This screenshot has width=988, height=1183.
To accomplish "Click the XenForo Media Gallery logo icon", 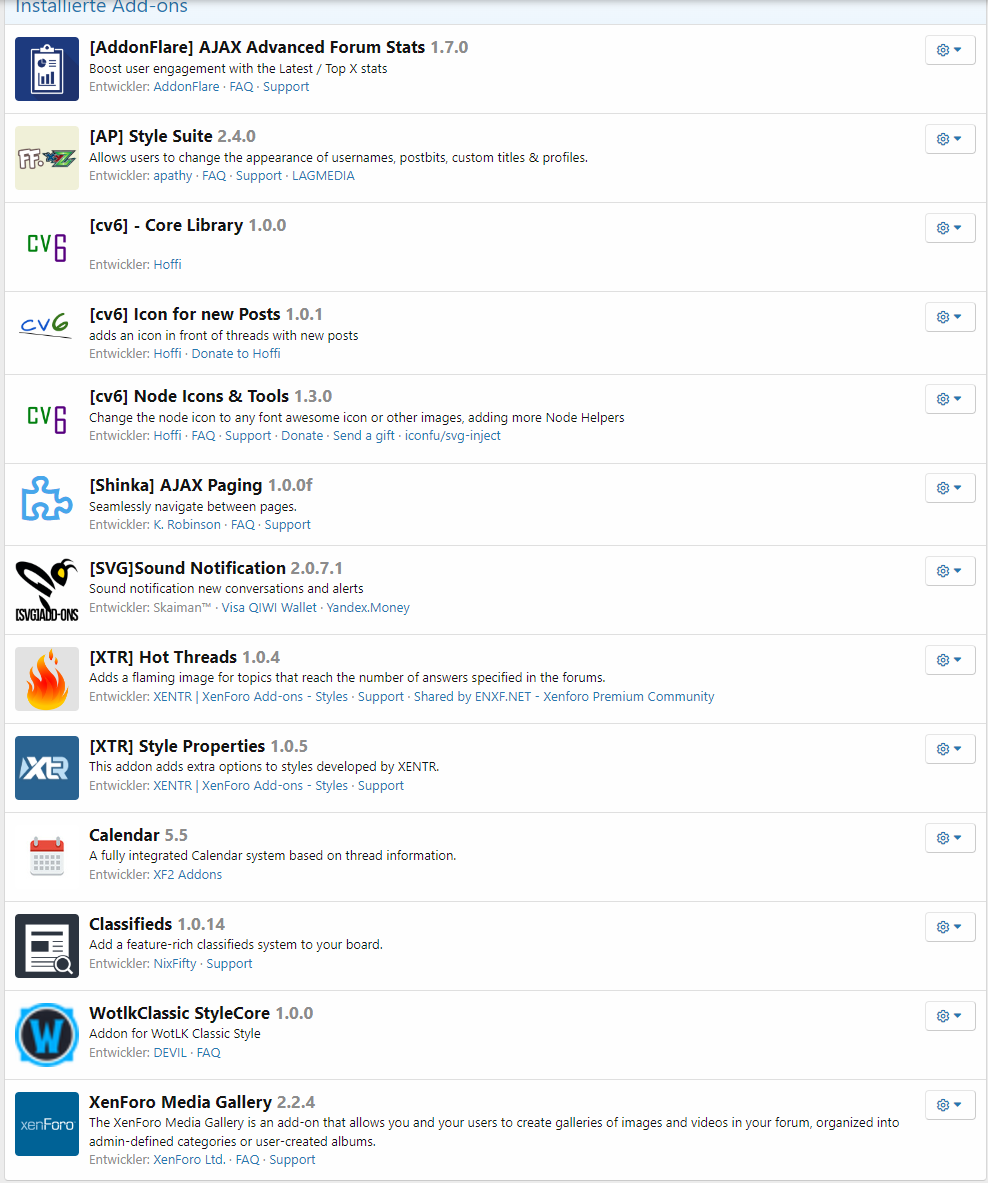I will coord(47,1124).
